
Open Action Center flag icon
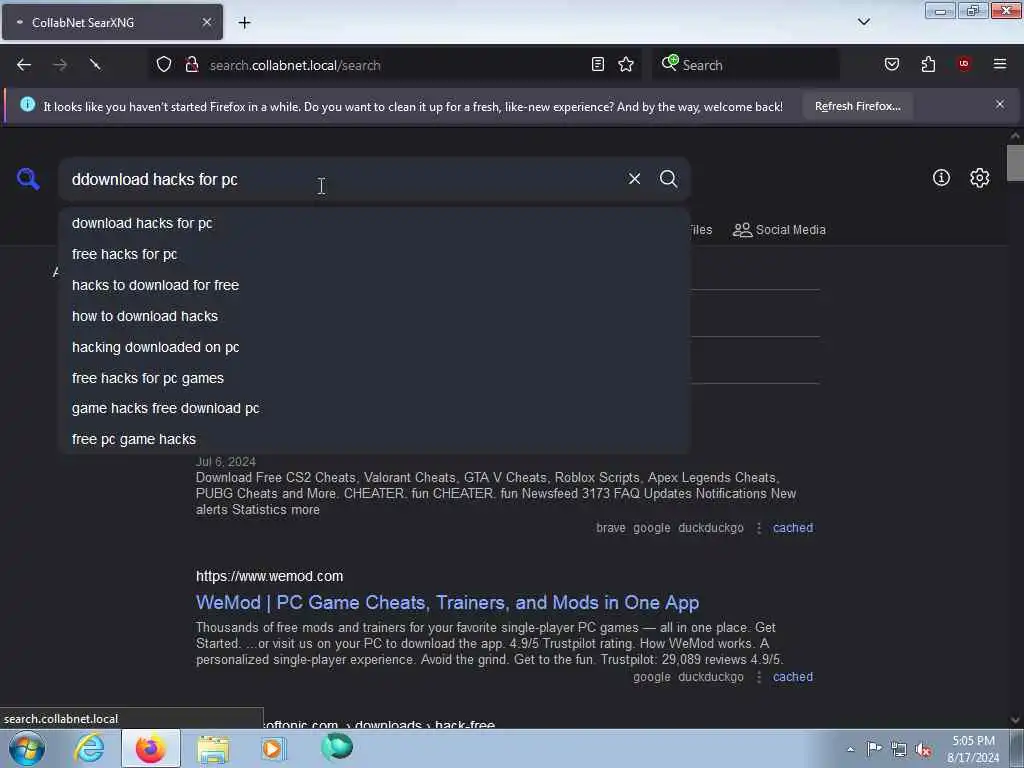874,748
